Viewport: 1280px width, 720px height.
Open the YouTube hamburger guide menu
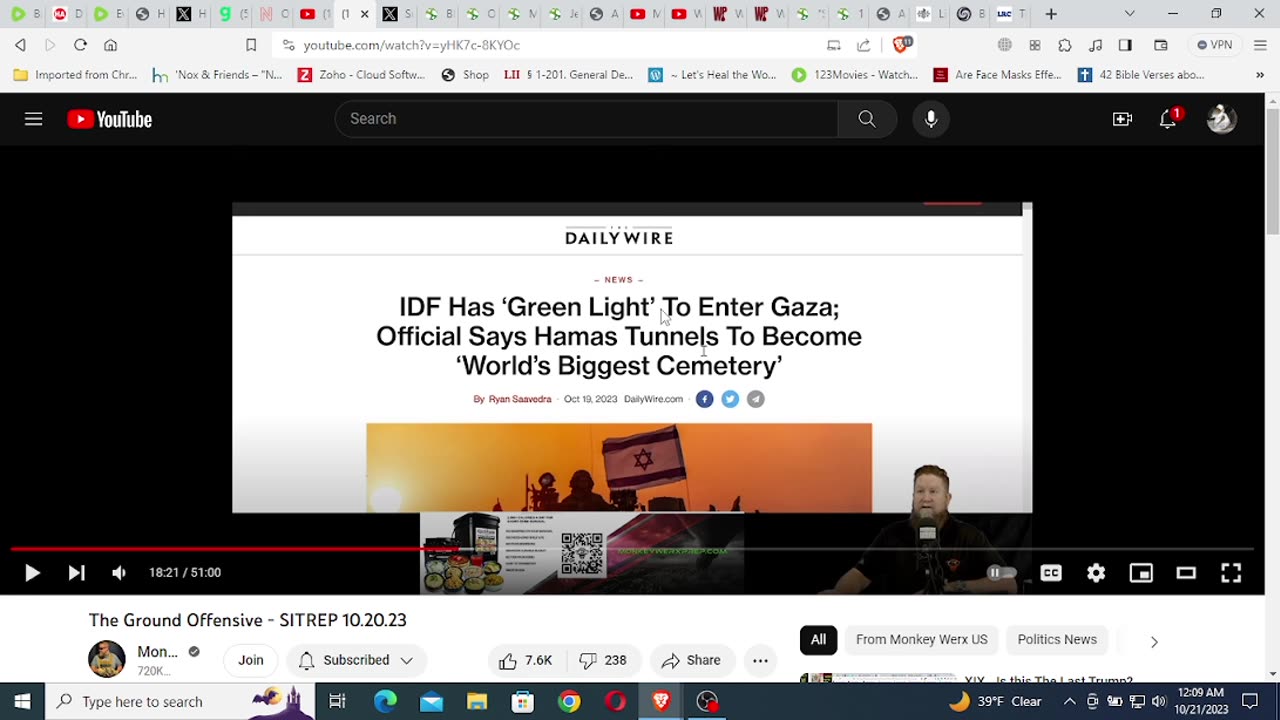coord(33,119)
